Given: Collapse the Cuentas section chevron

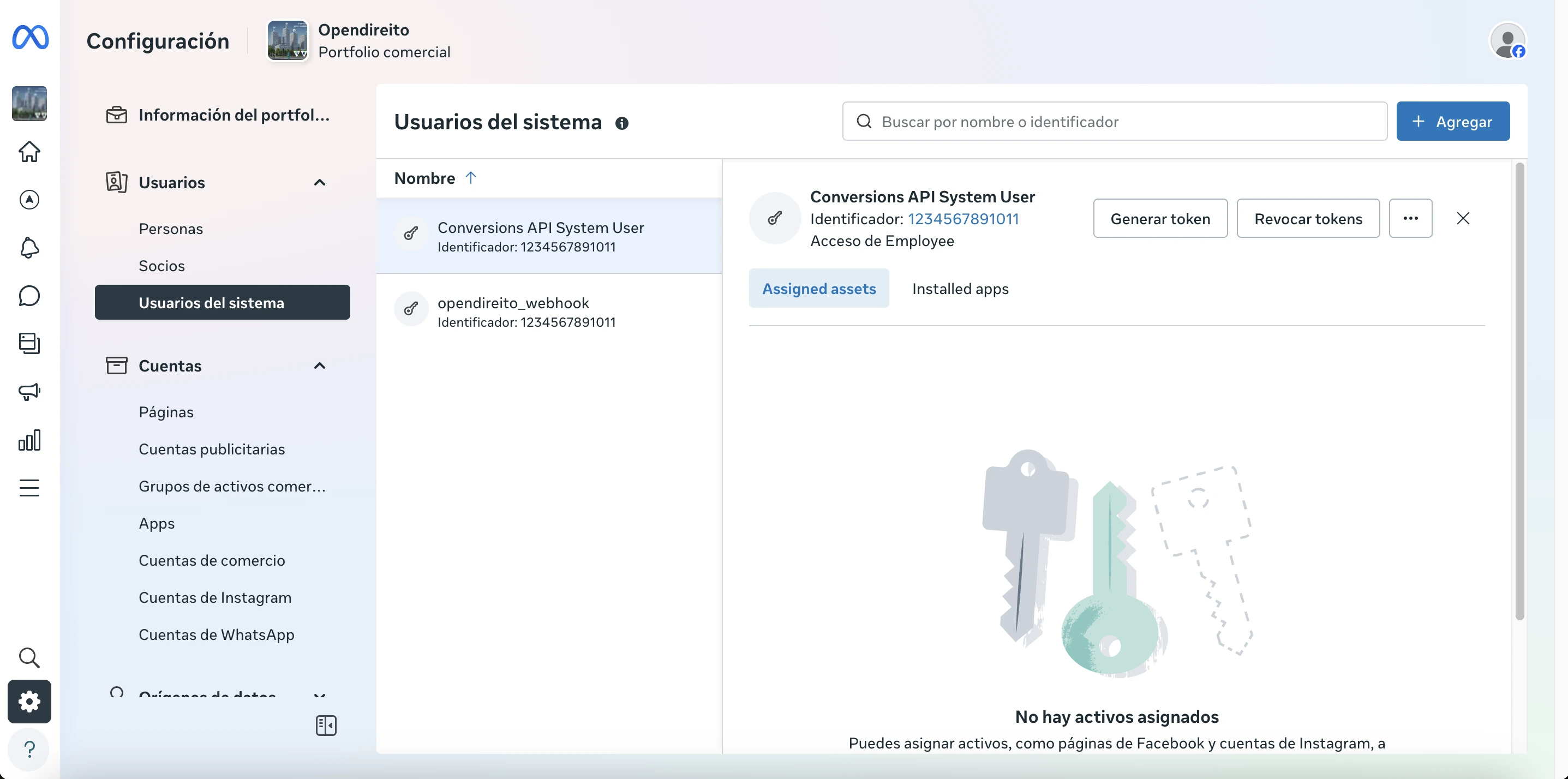Looking at the screenshot, I should 320,365.
